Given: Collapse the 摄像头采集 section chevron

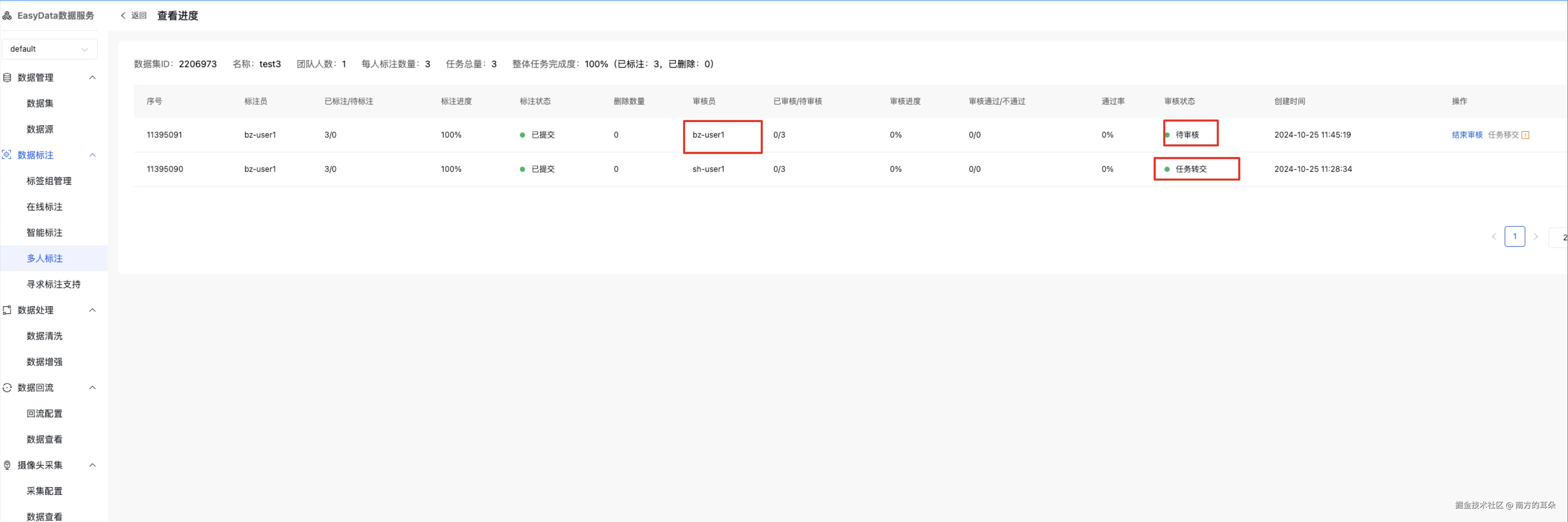Looking at the screenshot, I should (x=92, y=465).
